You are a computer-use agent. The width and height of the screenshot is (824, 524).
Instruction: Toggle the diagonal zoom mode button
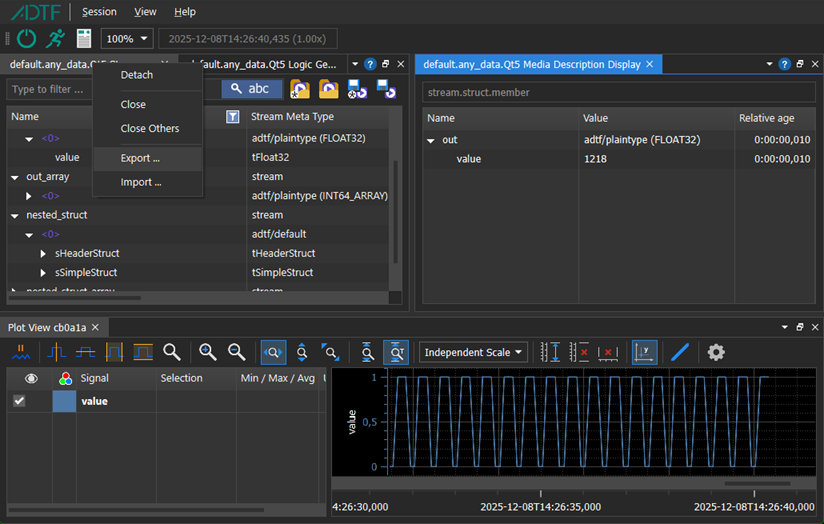point(331,352)
